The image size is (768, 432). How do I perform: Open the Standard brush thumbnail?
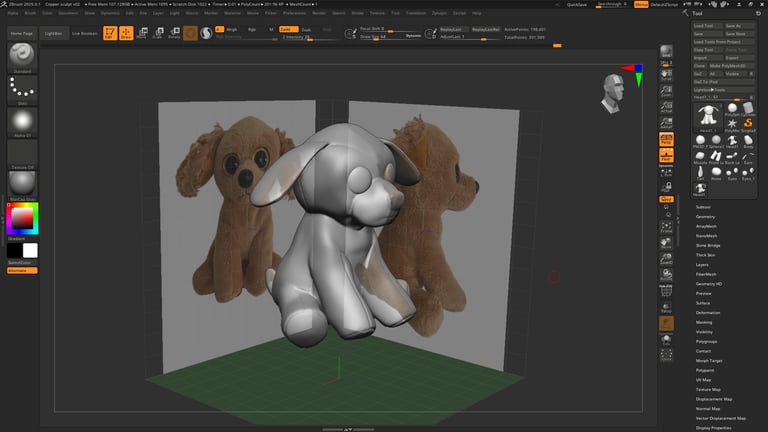(21, 56)
